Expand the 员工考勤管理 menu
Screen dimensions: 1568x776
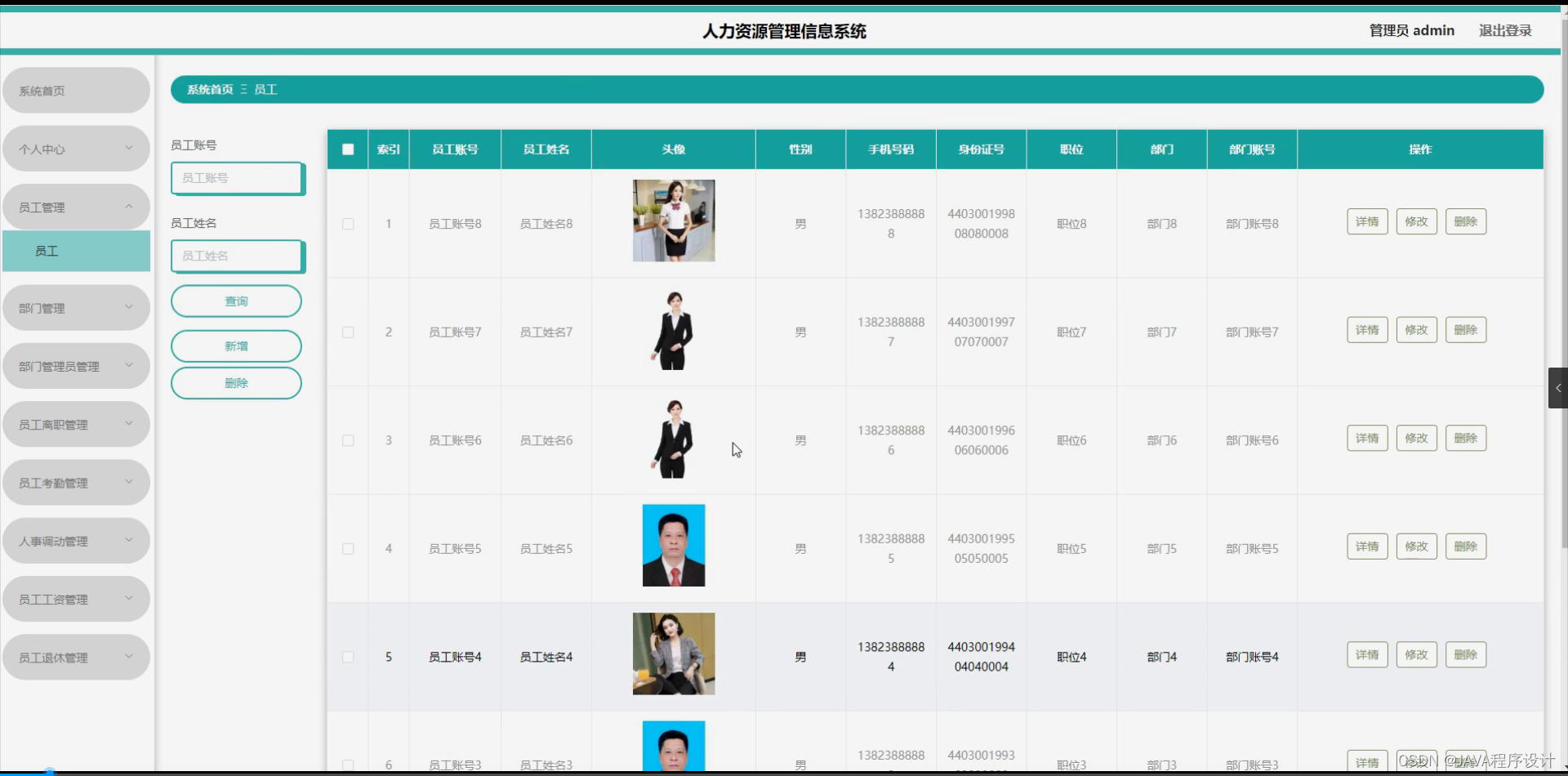tap(76, 483)
